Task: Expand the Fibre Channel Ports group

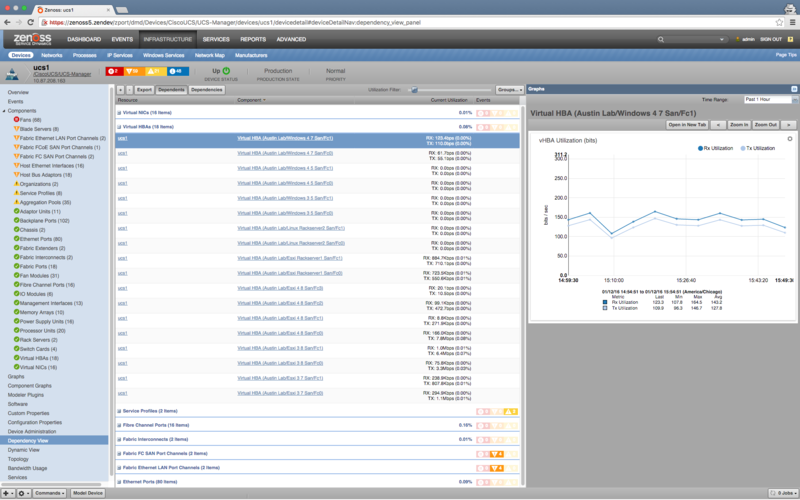Action: coord(119,425)
